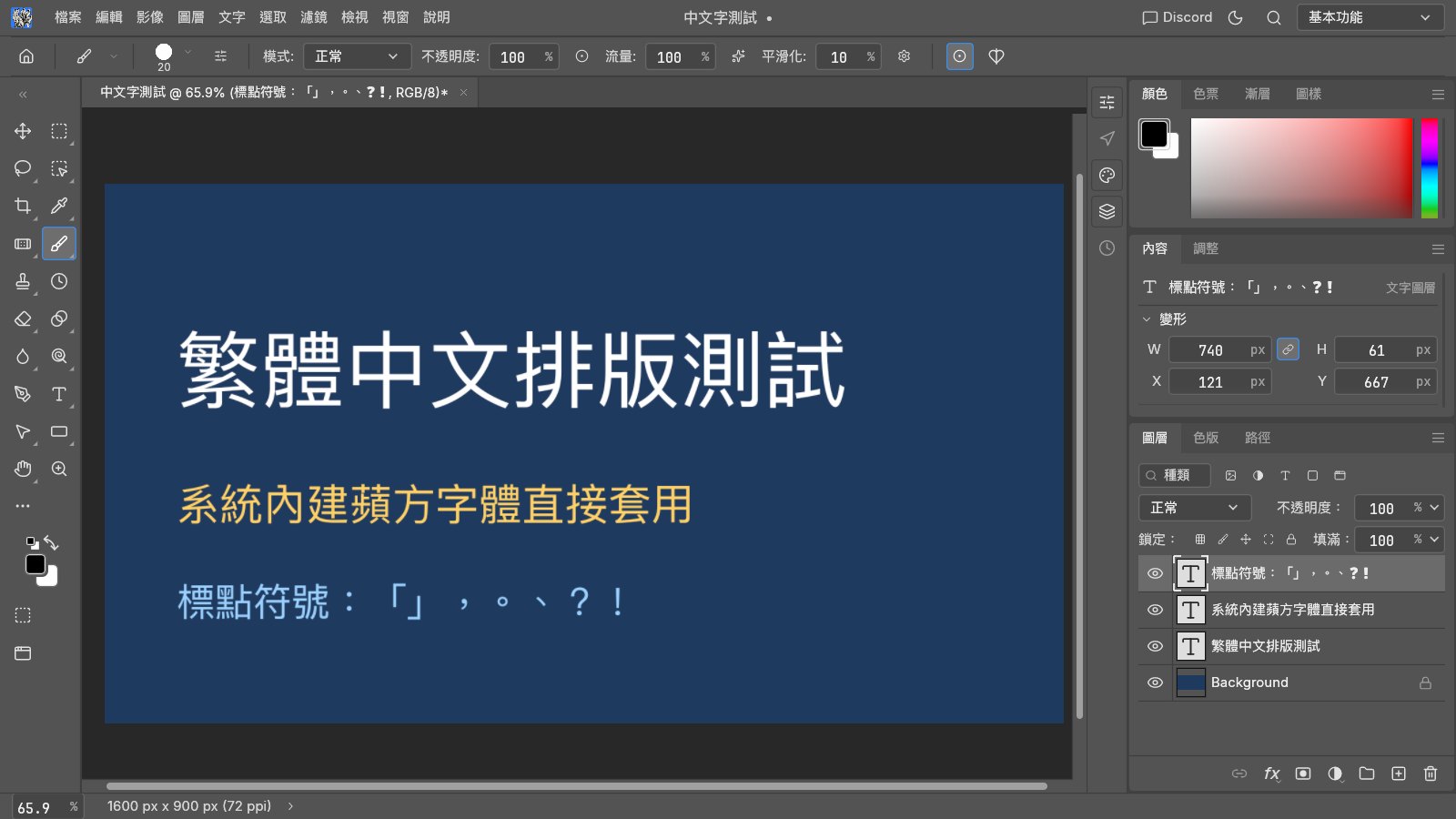The width and height of the screenshot is (1456, 819).
Task: Select the Zoom tool
Action: [x=59, y=469]
